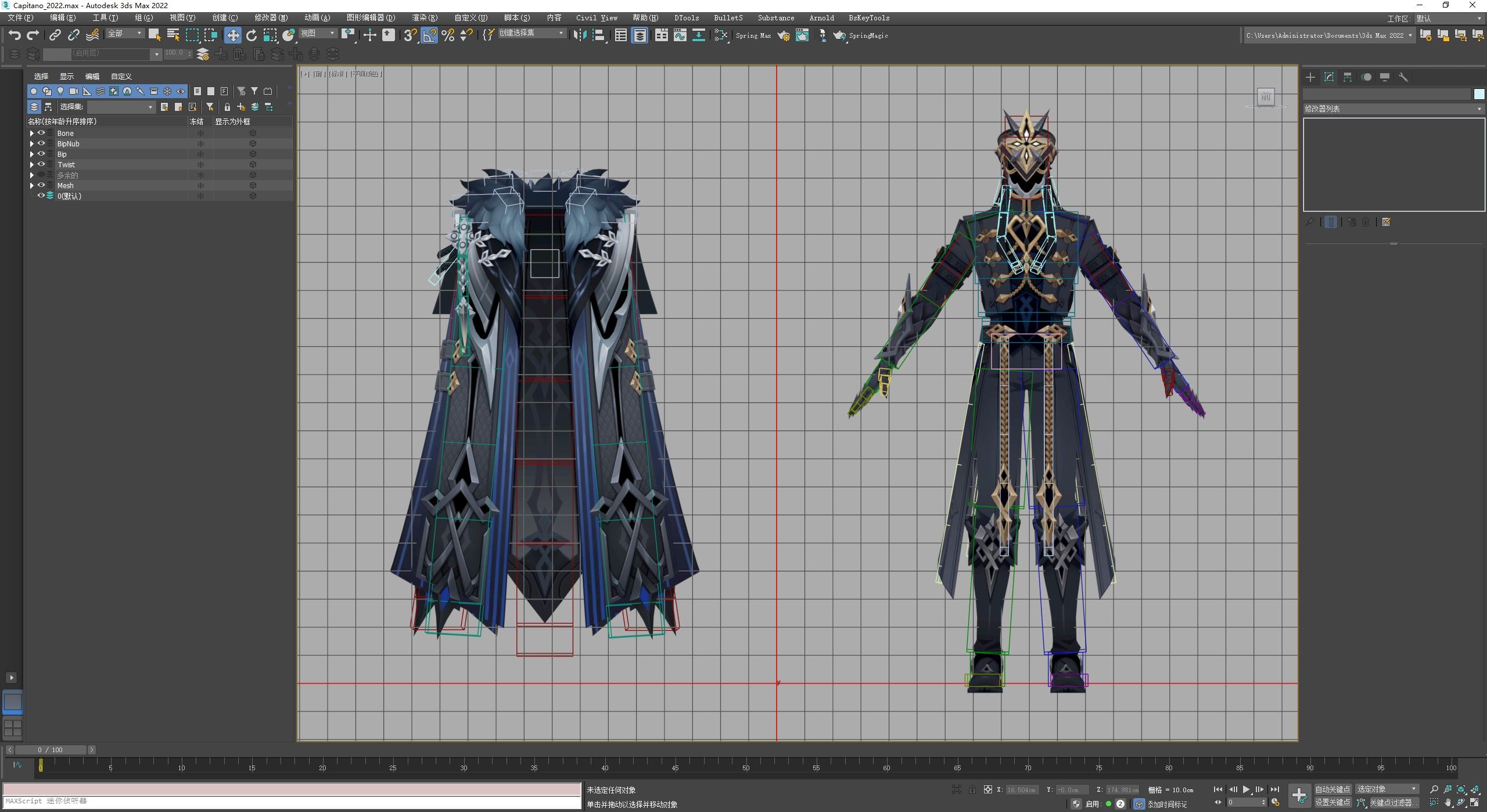Choose the Select Object tool

pyautogui.click(x=155, y=35)
